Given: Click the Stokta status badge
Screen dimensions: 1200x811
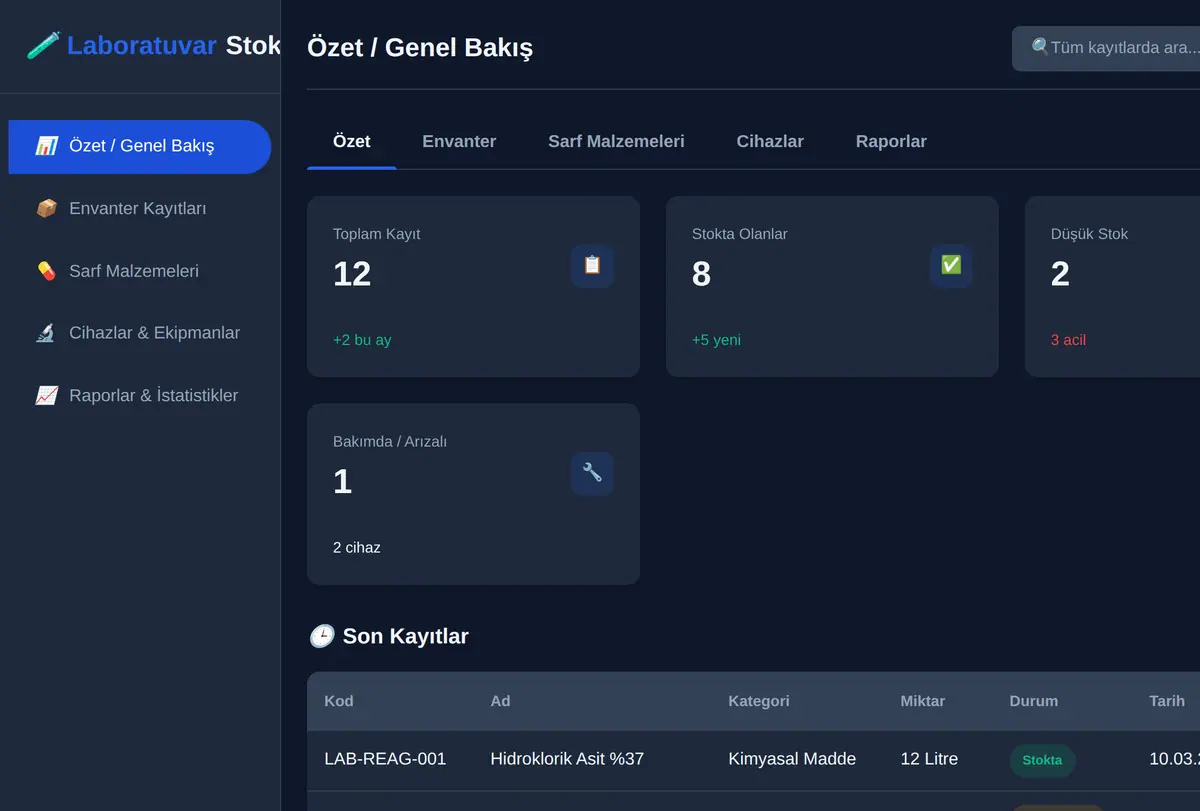Looking at the screenshot, I should pyautogui.click(x=1042, y=760).
